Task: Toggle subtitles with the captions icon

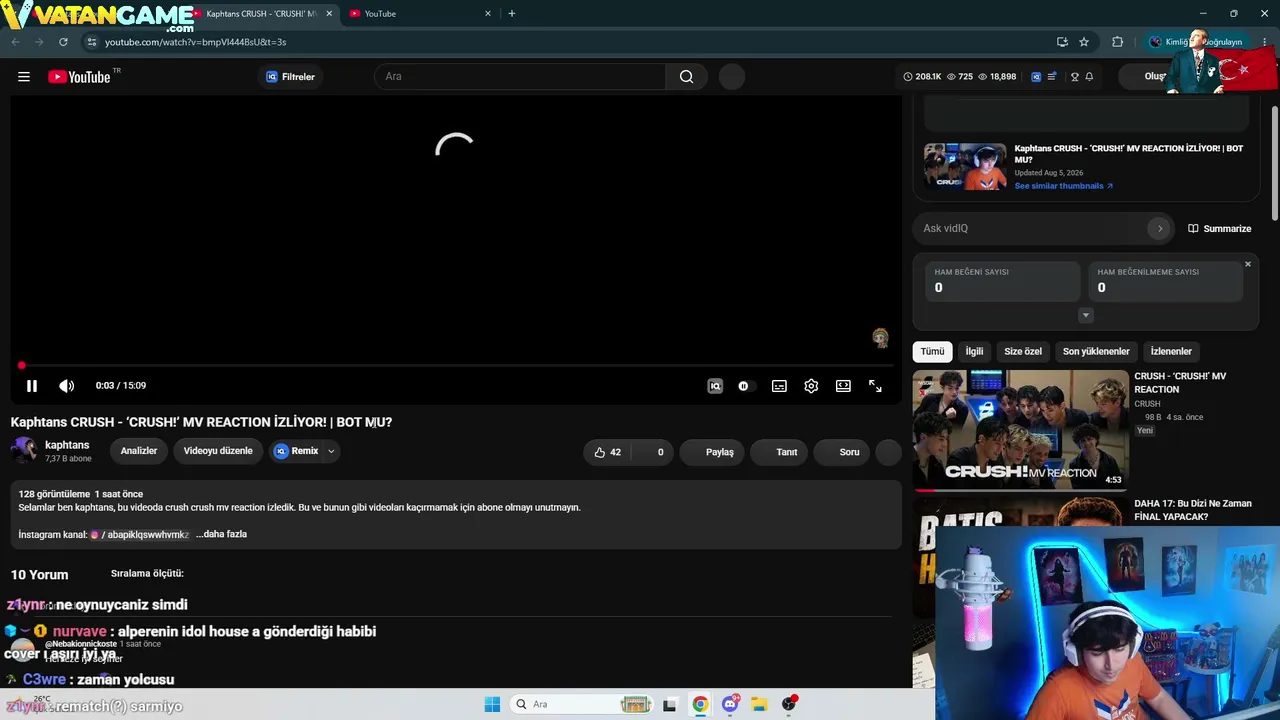Action: point(779,386)
